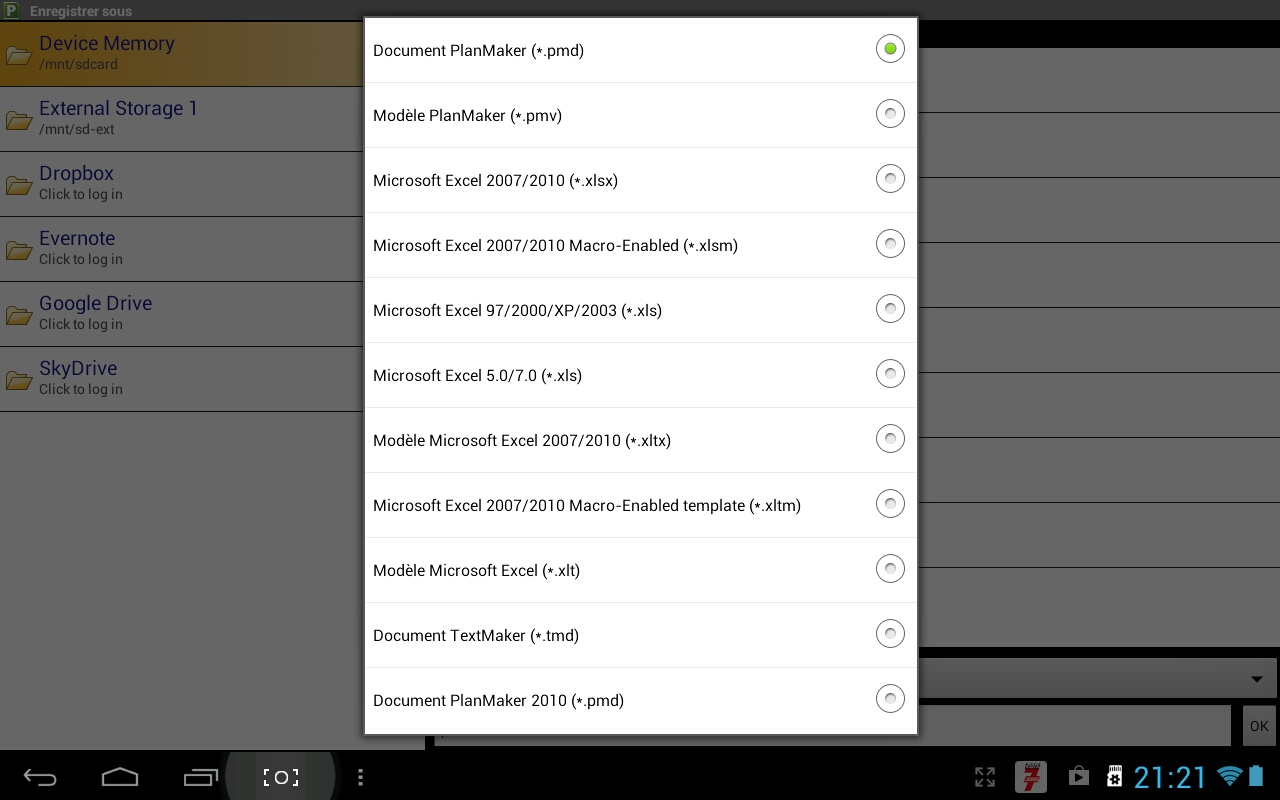Tap the Wi-Fi status icon

(x=1229, y=776)
